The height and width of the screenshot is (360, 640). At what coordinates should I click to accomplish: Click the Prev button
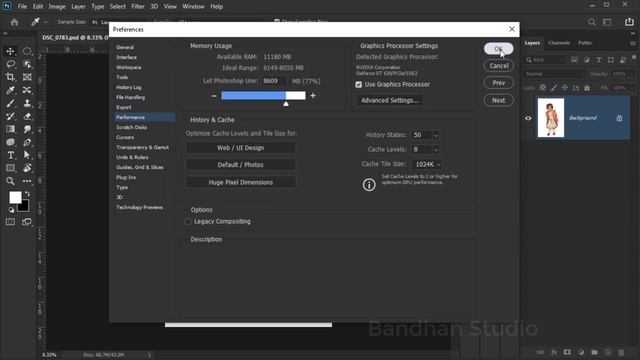click(498, 83)
